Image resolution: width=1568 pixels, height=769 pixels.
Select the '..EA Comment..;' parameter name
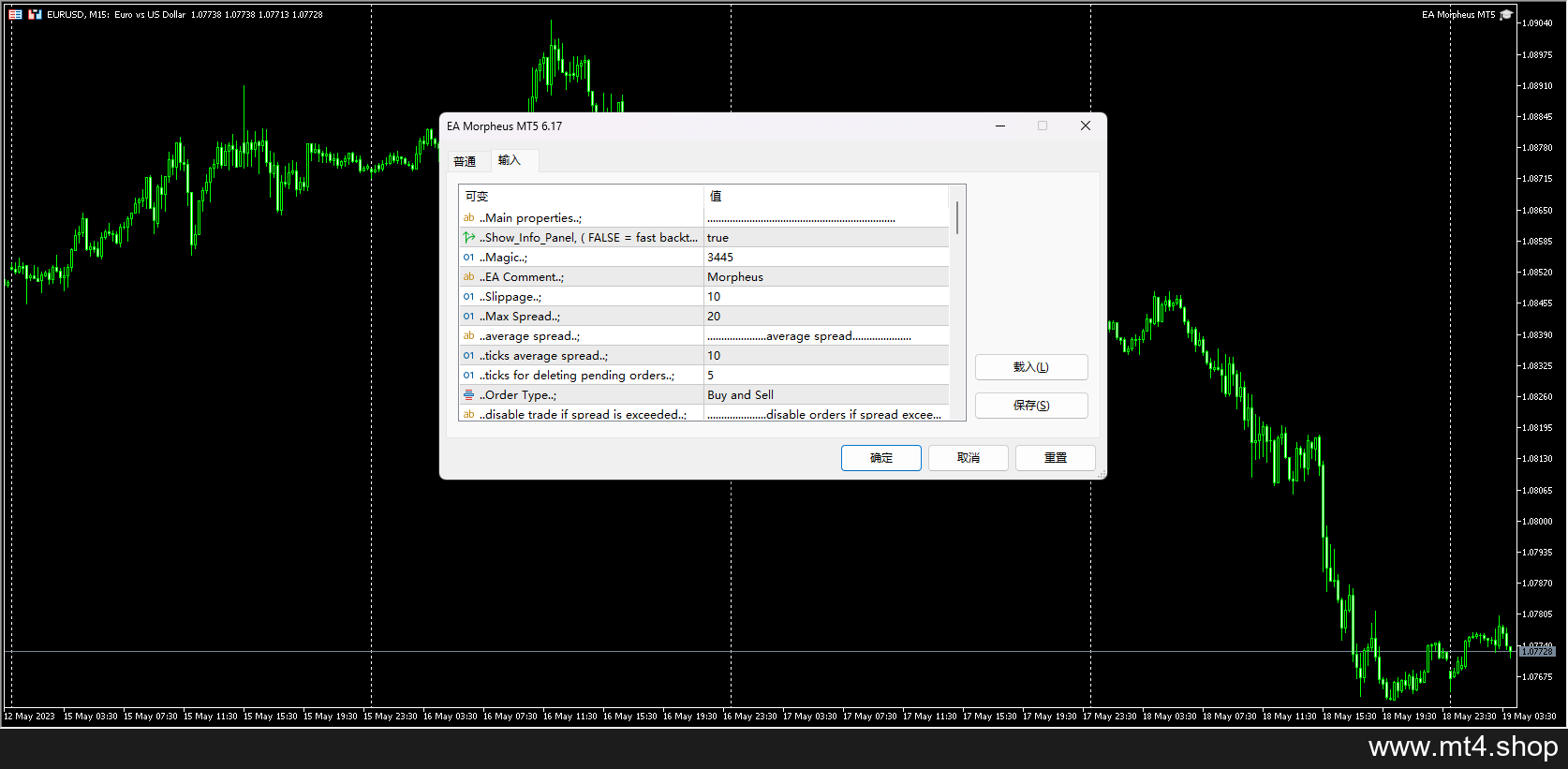pyautogui.click(x=522, y=277)
